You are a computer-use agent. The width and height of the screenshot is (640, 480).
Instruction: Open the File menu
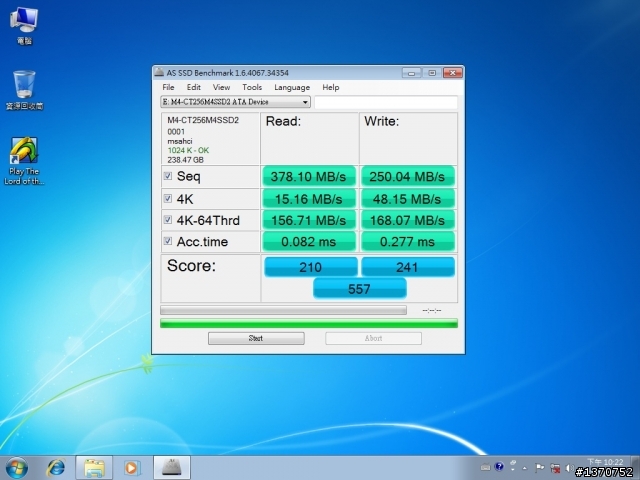[168, 87]
